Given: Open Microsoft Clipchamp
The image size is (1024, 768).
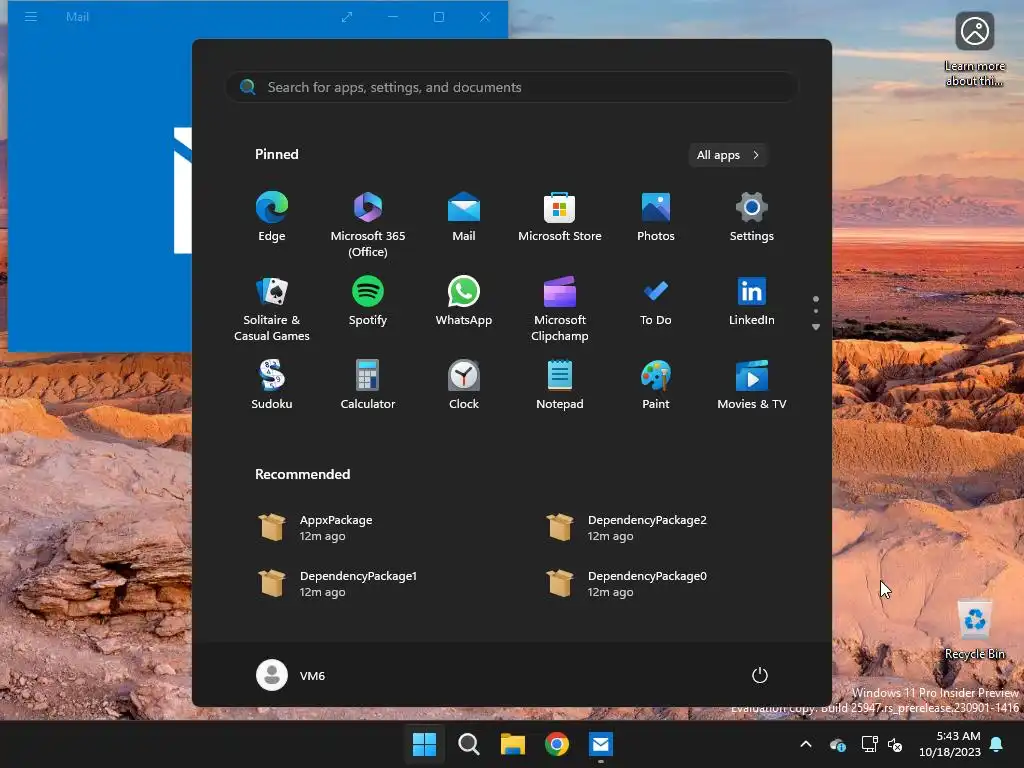Looking at the screenshot, I should click(x=560, y=309).
